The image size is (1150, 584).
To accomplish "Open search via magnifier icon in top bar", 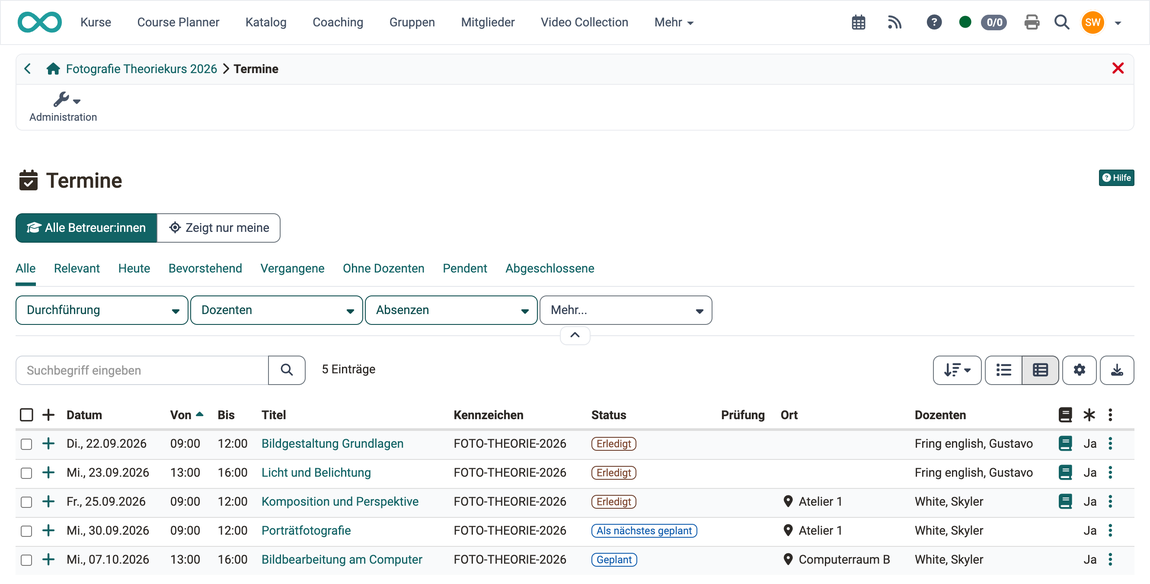I will coord(1062,23).
